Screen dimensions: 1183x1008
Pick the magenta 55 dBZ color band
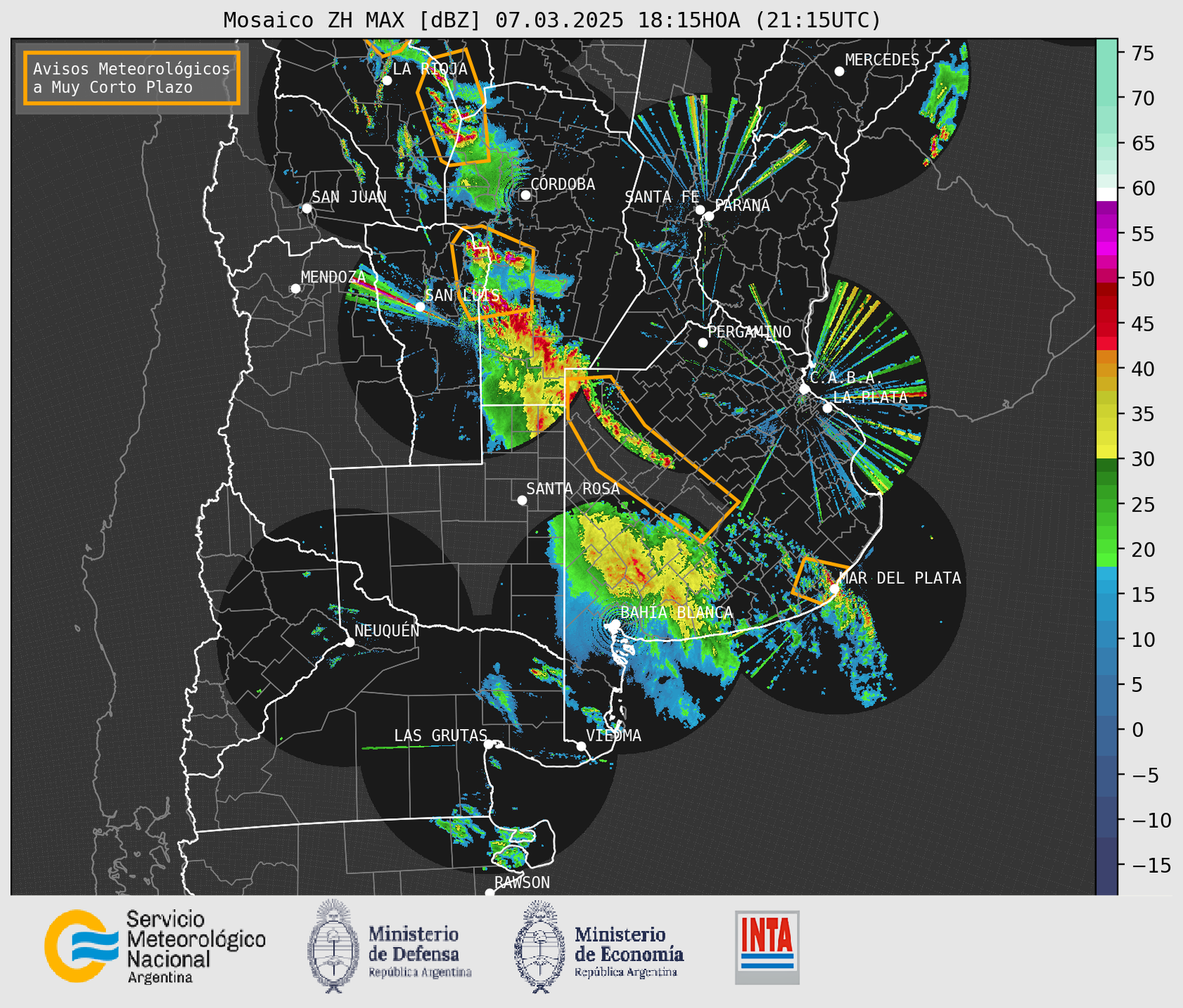1107,233
